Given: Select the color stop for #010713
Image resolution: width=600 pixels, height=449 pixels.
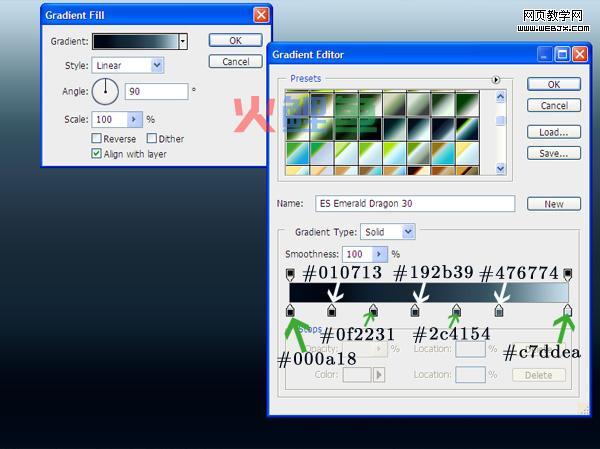Looking at the screenshot, I should click(332, 310).
